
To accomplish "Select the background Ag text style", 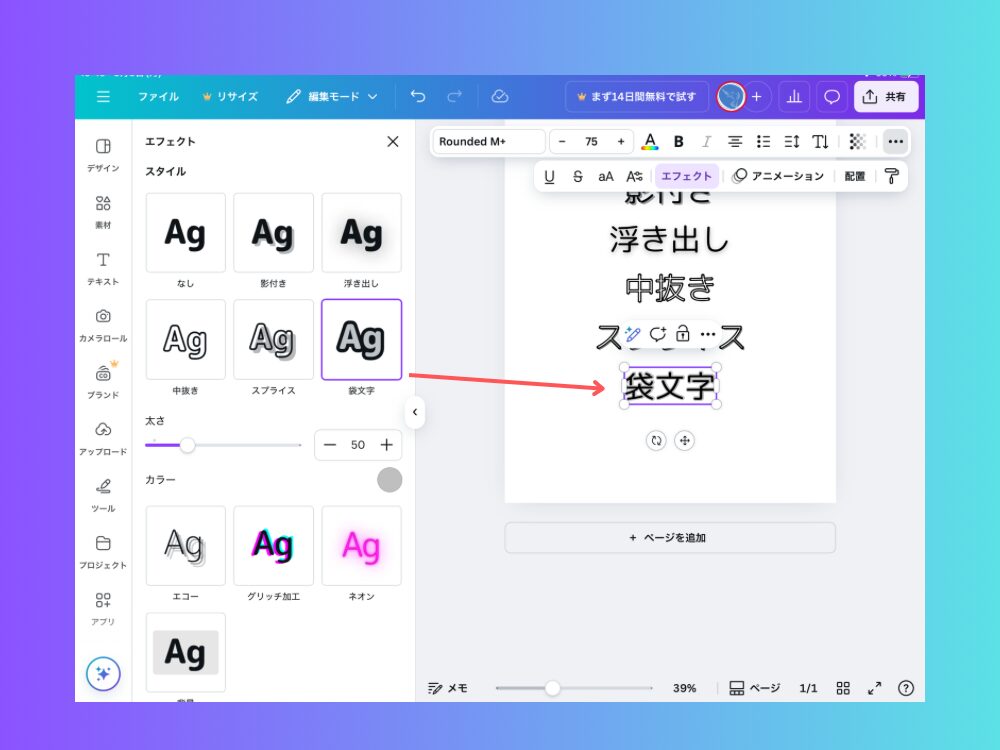I will pos(186,652).
